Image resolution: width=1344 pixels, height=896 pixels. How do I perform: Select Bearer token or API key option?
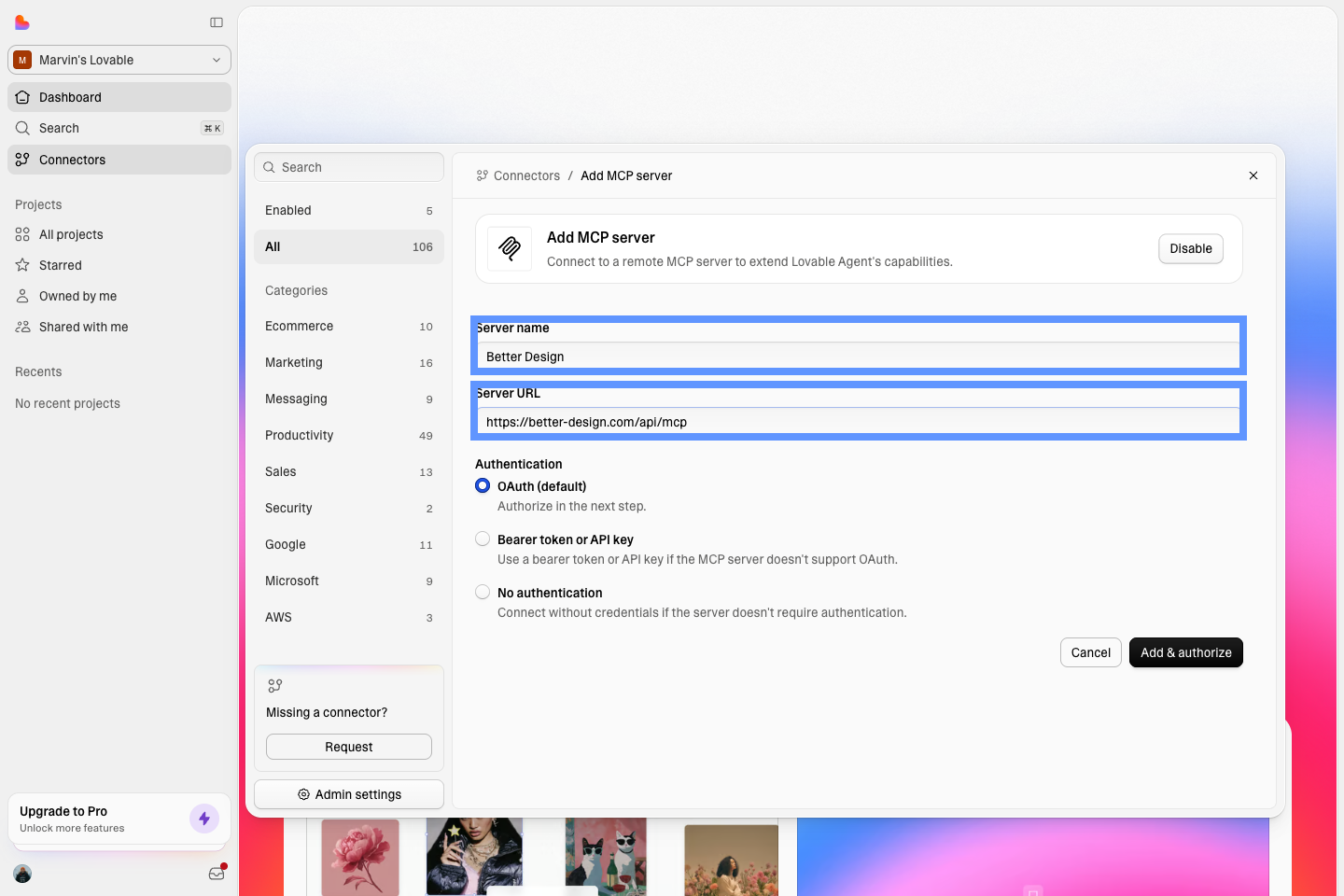coord(483,539)
